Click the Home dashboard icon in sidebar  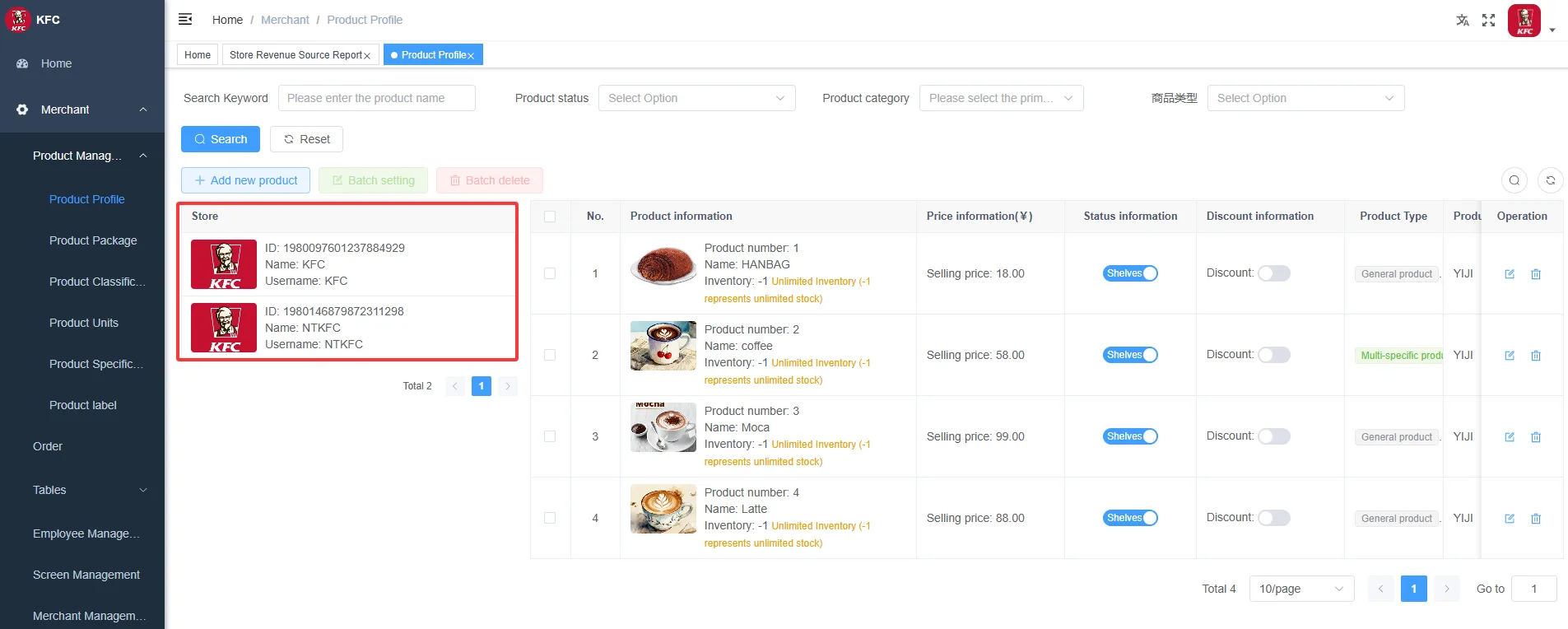[22, 63]
